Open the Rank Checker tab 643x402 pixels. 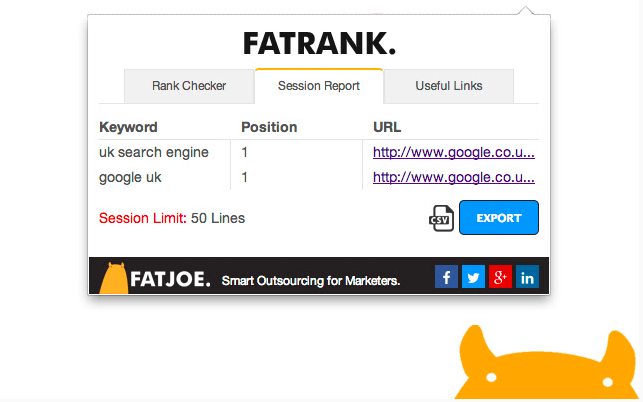189,86
